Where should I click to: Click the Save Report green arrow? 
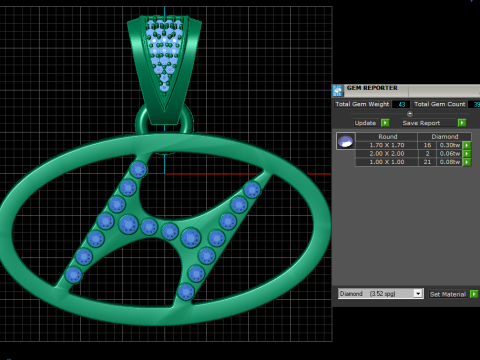462,123
